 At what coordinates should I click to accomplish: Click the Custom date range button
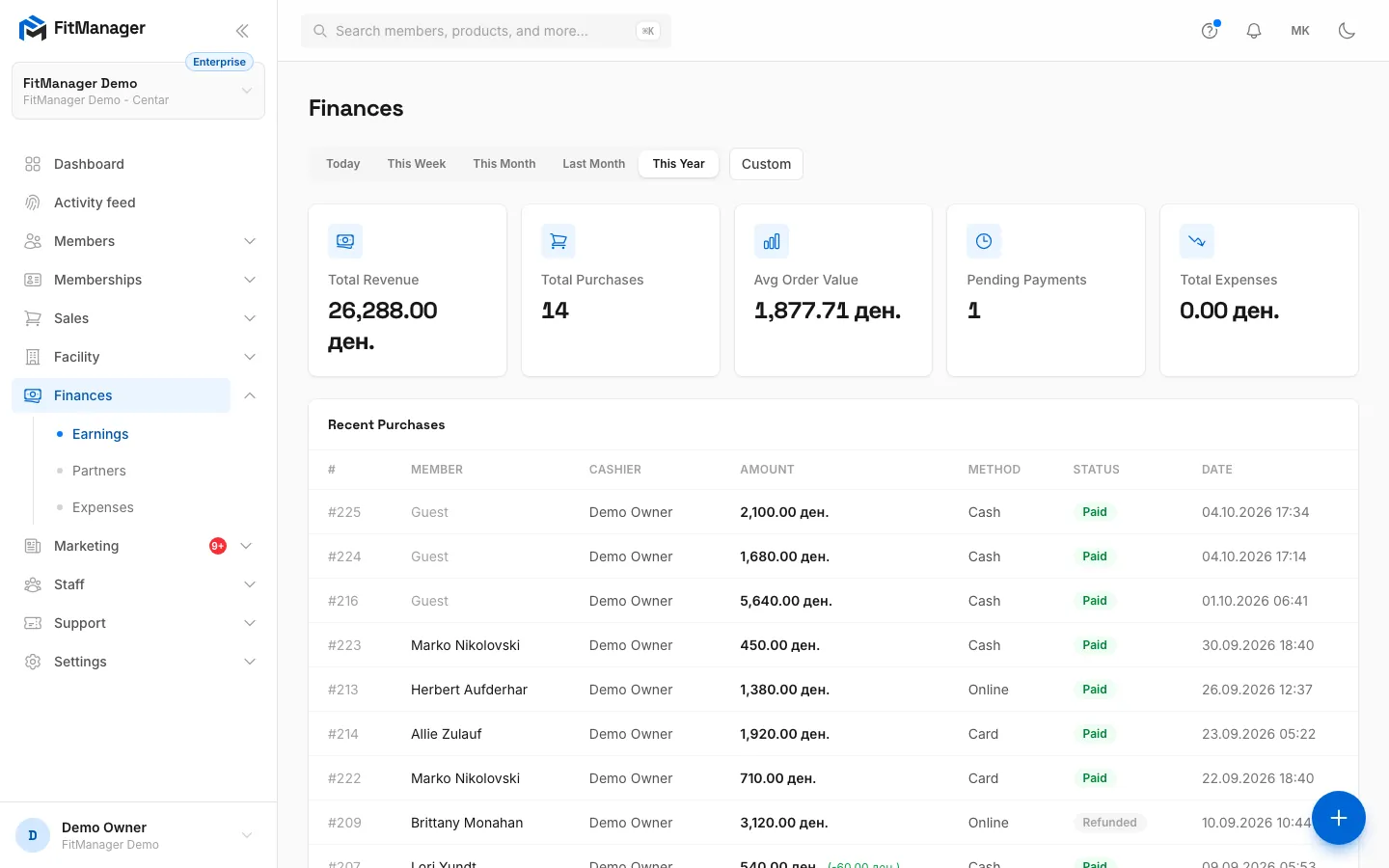pyautogui.click(x=766, y=164)
